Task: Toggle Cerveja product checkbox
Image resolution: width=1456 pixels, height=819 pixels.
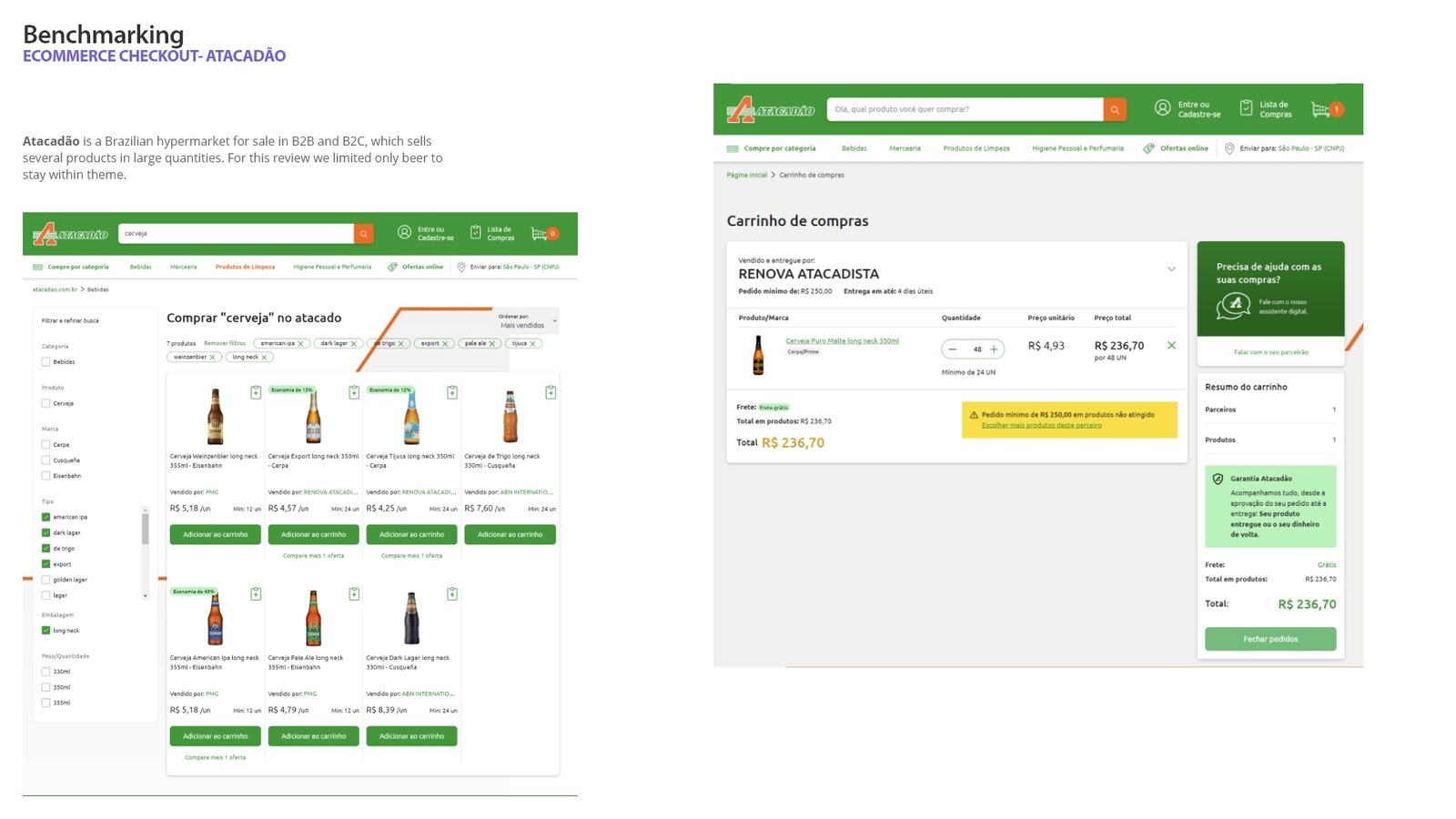Action: click(x=45, y=403)
